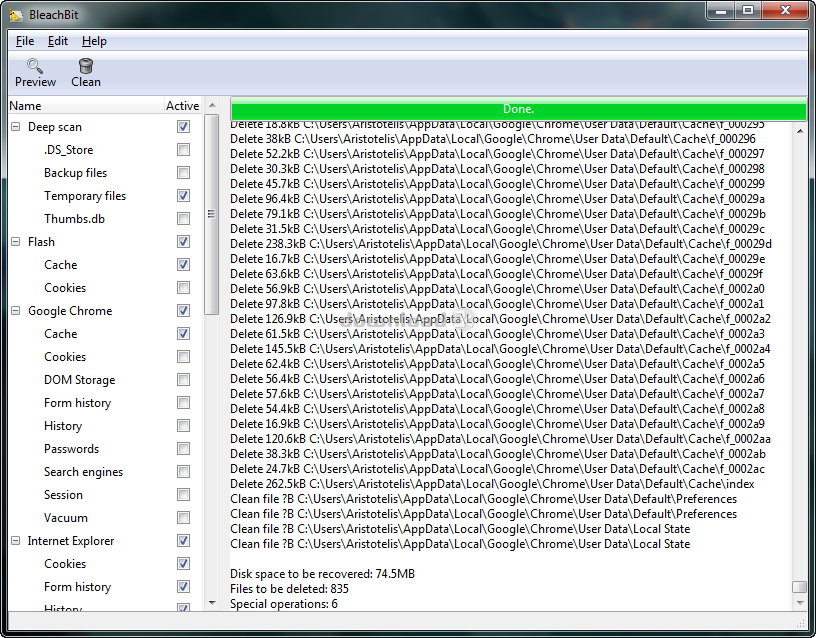Click the 'Delete 145.5kB' log line
The width and height of the screenshot is (816, 638).
[x=500, y=349]
